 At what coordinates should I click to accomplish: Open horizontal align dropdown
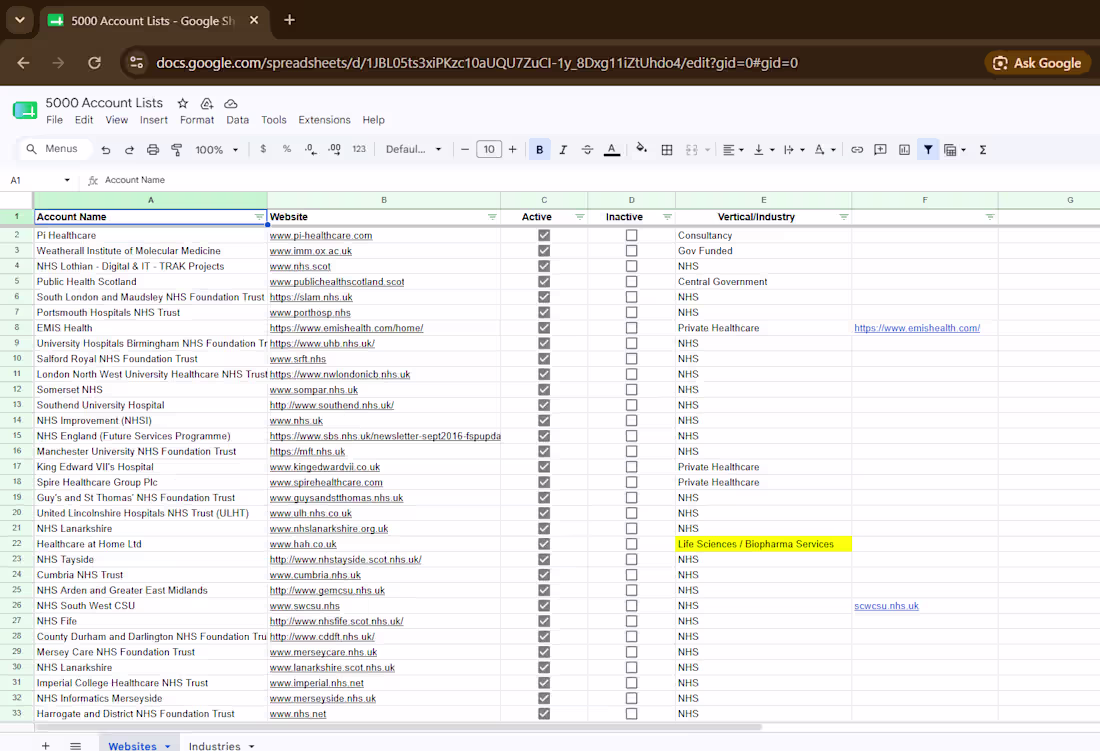coord(733,149)
